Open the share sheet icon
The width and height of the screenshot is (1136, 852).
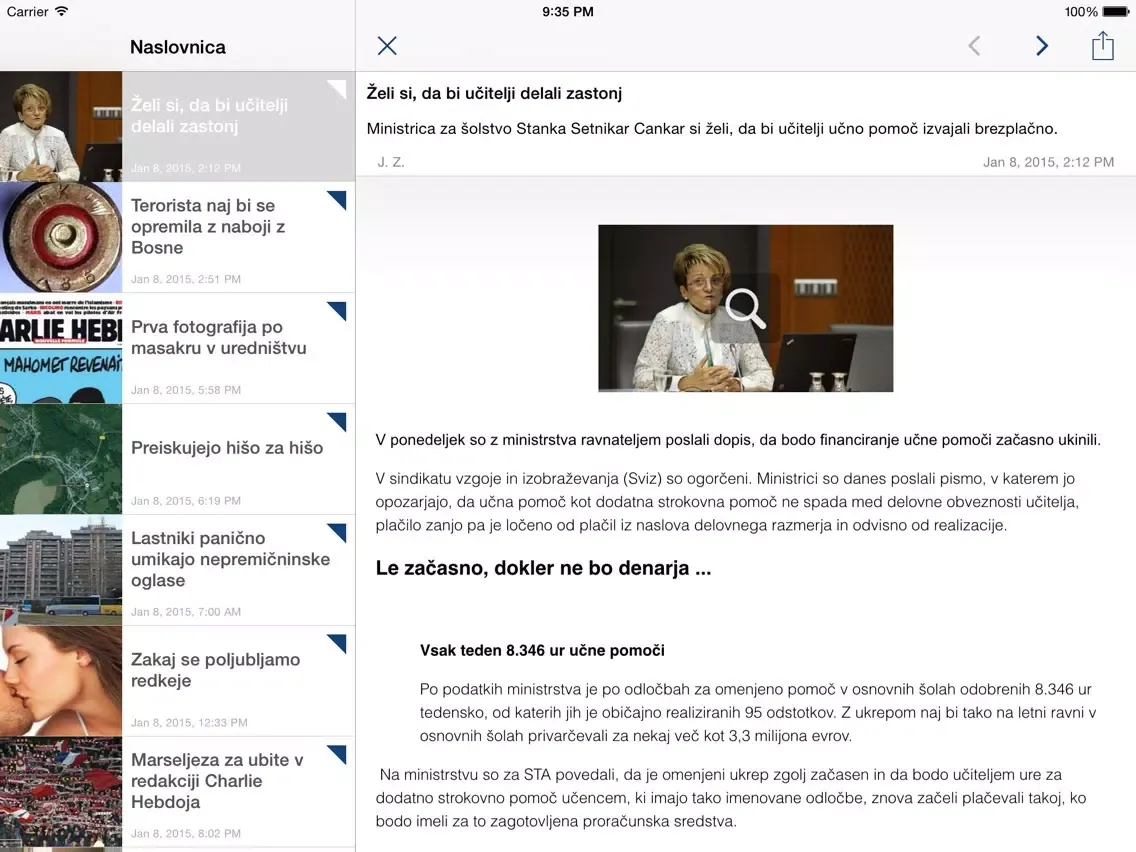tap(1103, 46)
